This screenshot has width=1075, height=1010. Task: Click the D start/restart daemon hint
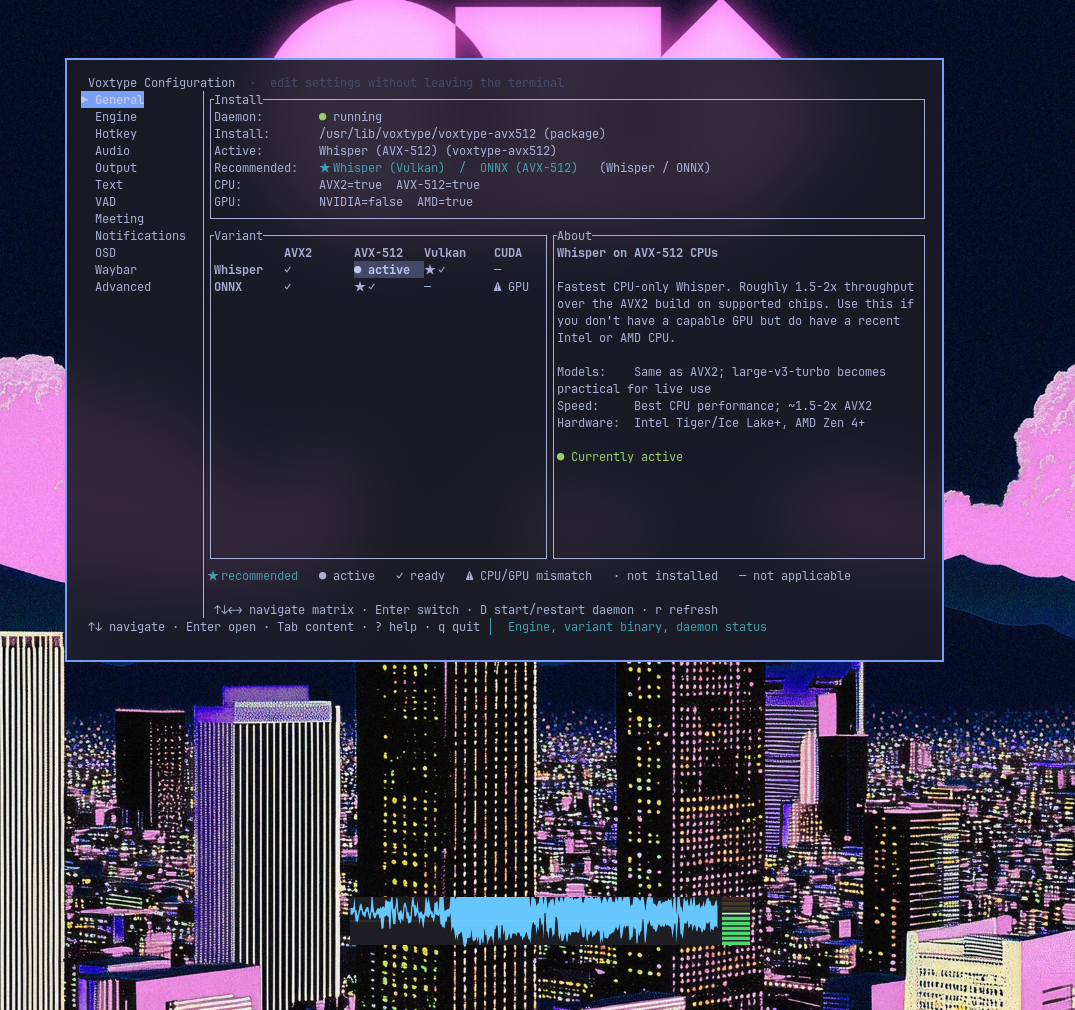tap(557, 610)
